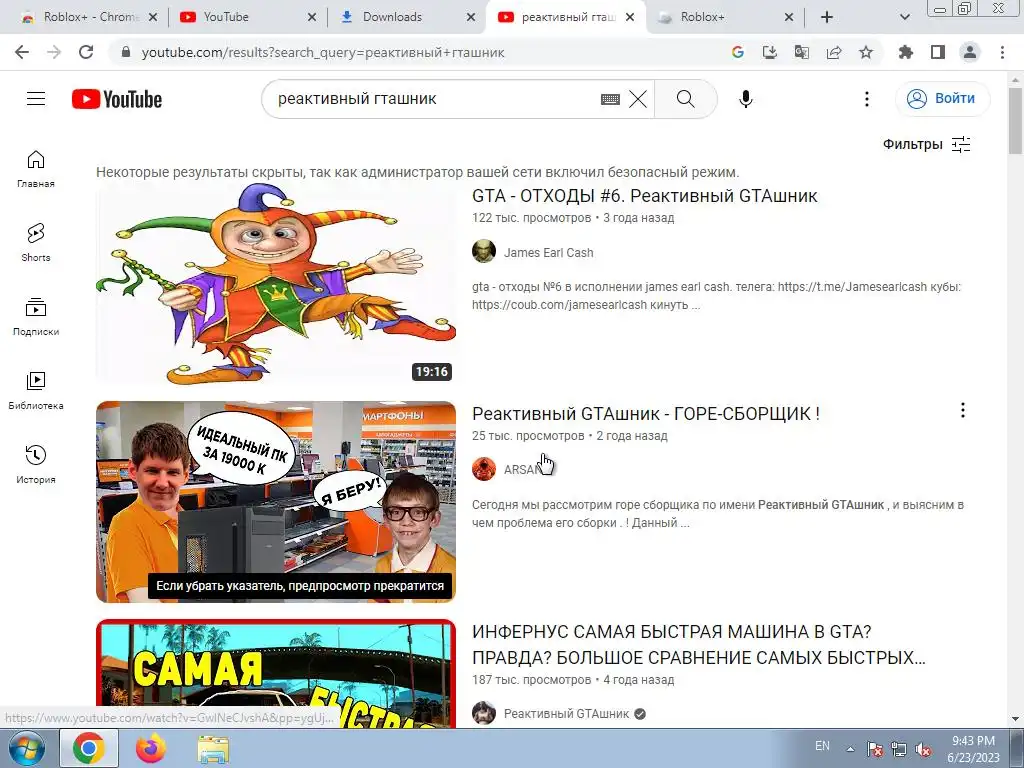Open the James Earl Cash channel name
This screenshot has height=768, width=1024.
point(549,253)
